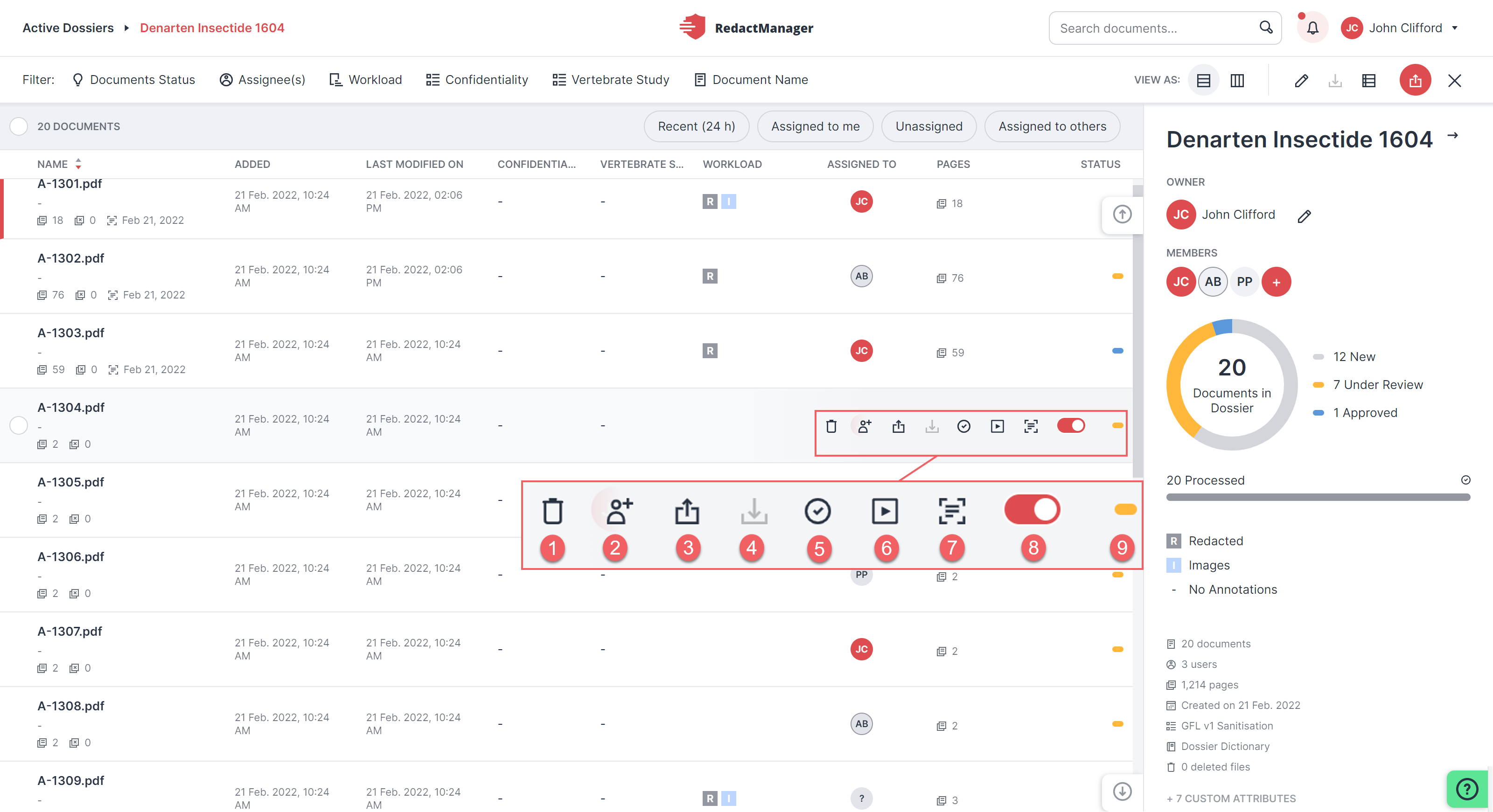Open 0 deleted files link
Viewport: 1493px width, 812px height.
pyautogui.click(x=1208, y=767)
